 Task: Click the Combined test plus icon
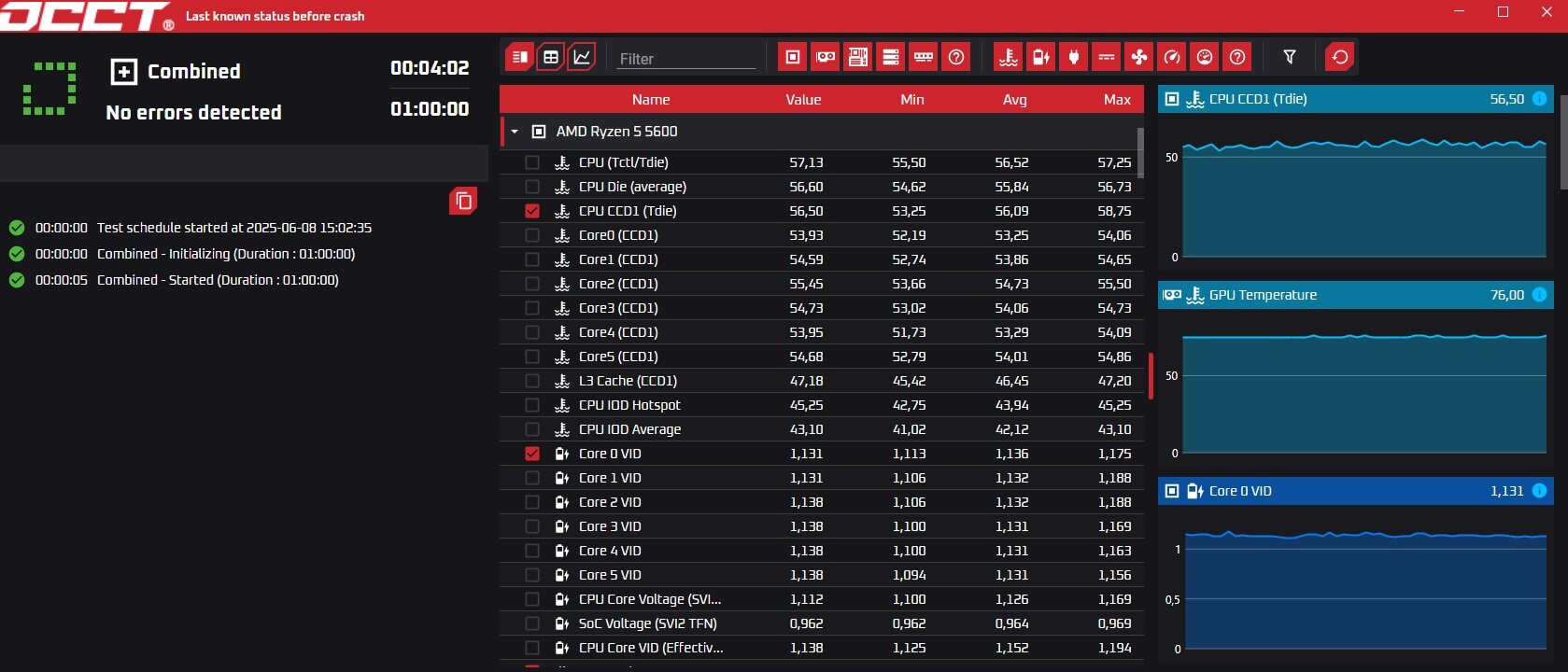(123, 72)
